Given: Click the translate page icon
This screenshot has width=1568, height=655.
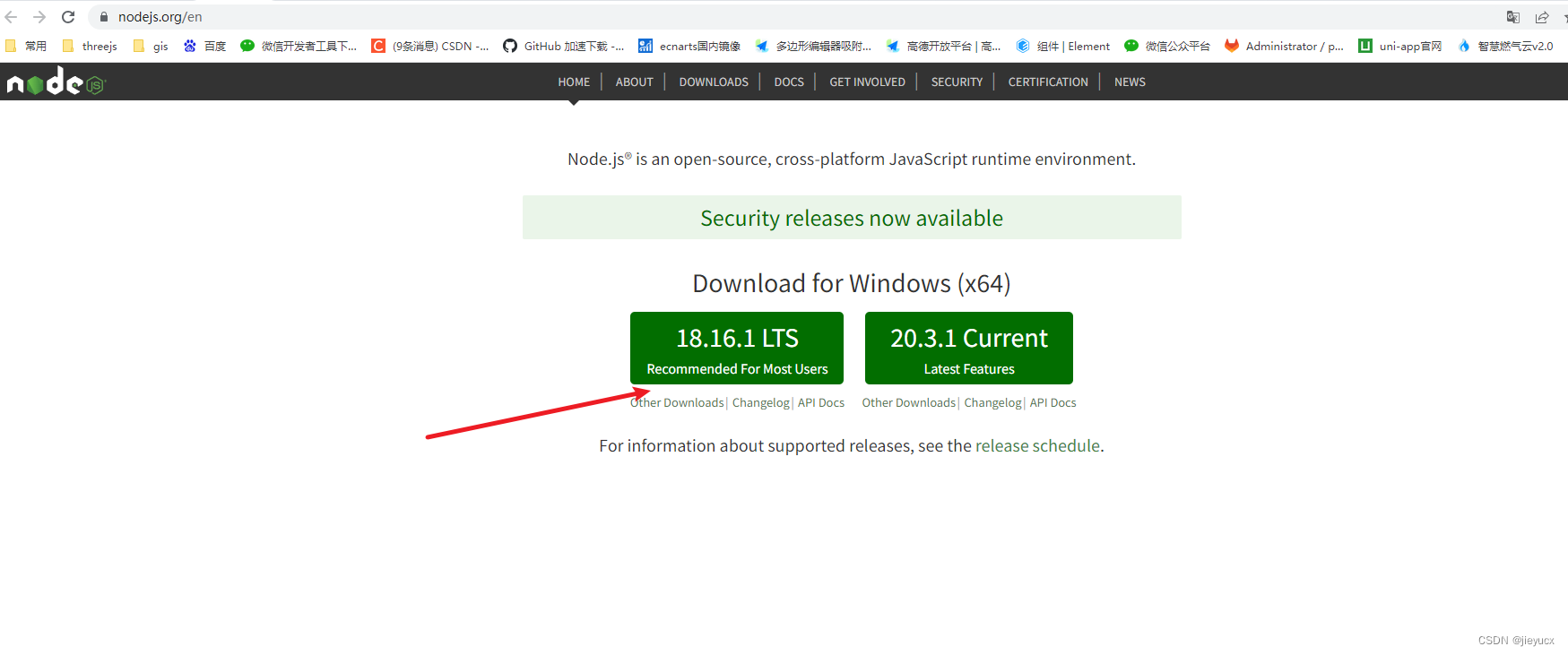Looking at the screenshot, I should click(1513, 17).
